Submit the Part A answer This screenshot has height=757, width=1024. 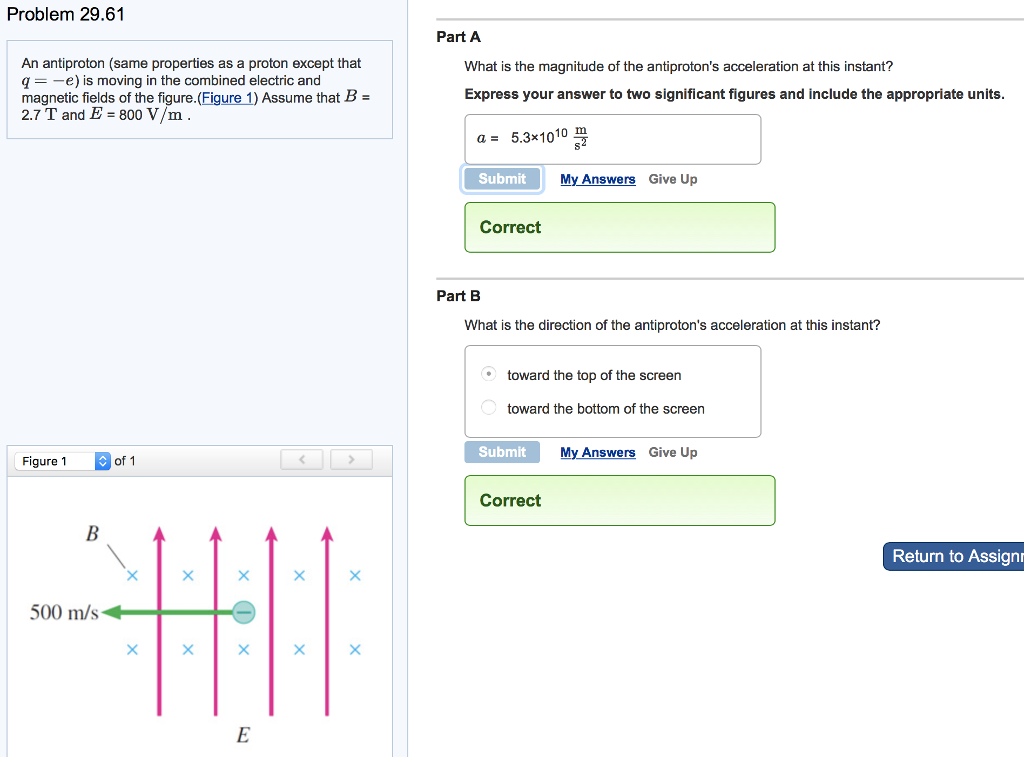[x=502, y=179]
